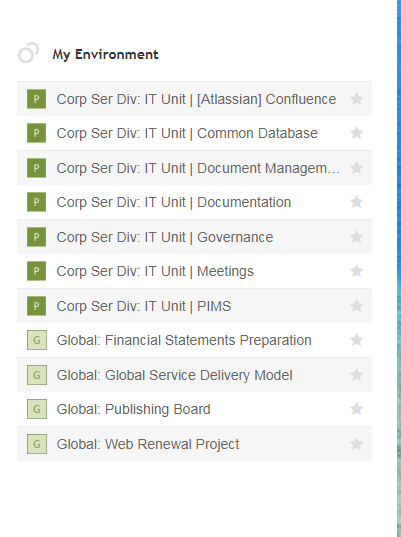Click the P icon beside PIMS entry
401x537 pixels.
[36, 306]
